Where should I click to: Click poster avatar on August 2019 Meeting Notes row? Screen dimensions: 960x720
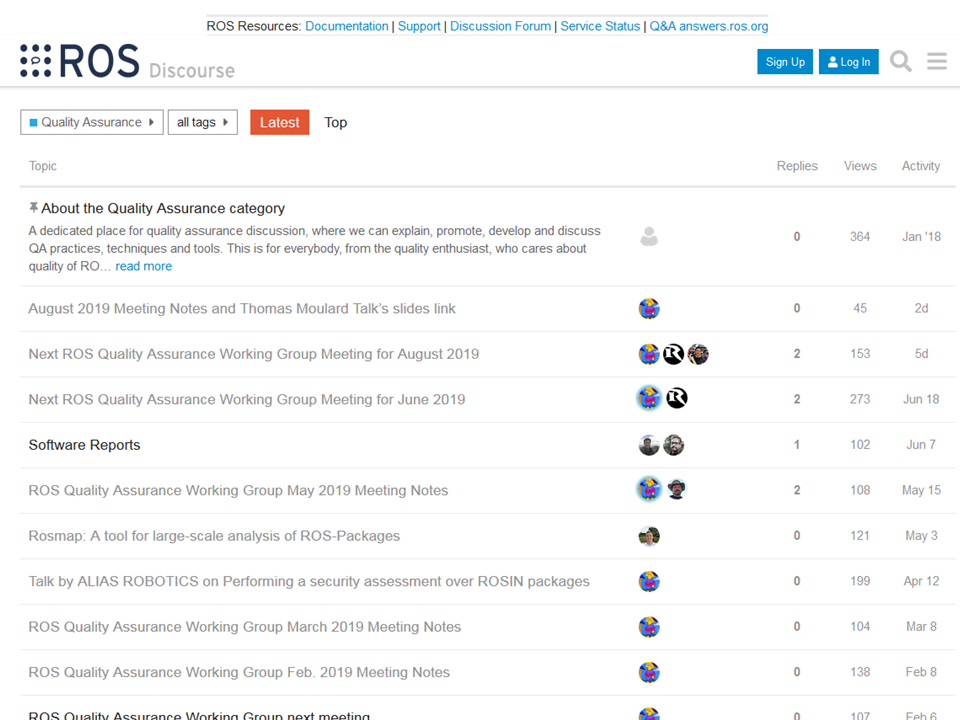tap(649, 309)
